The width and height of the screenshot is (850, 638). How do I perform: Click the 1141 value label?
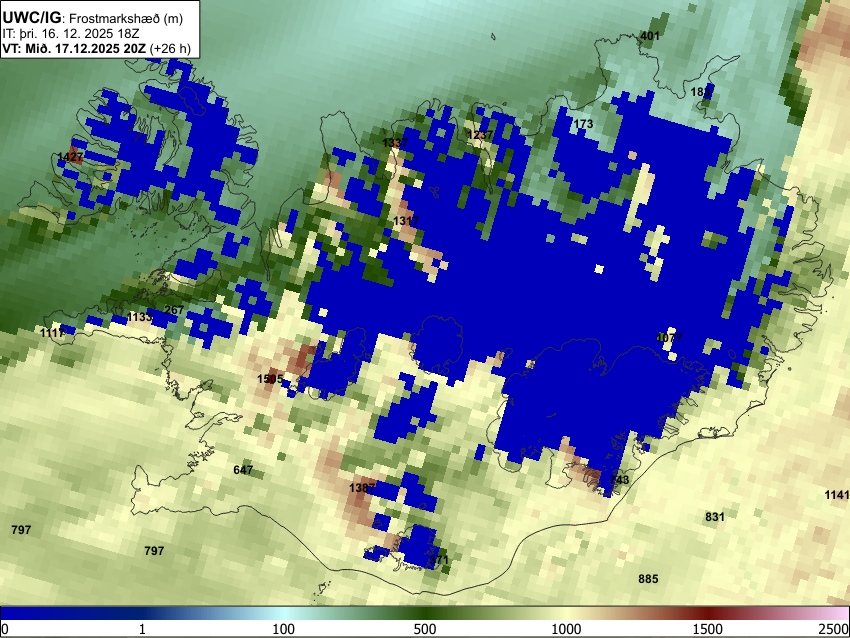[836, 495]
